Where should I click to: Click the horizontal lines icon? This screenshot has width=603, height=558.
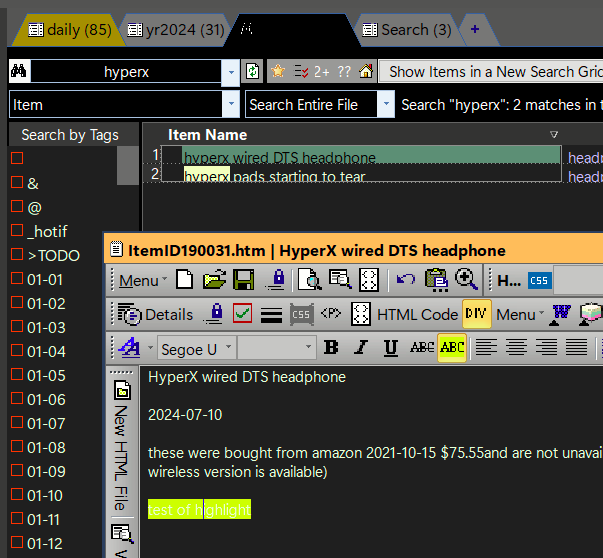click(x=272, y=315)
